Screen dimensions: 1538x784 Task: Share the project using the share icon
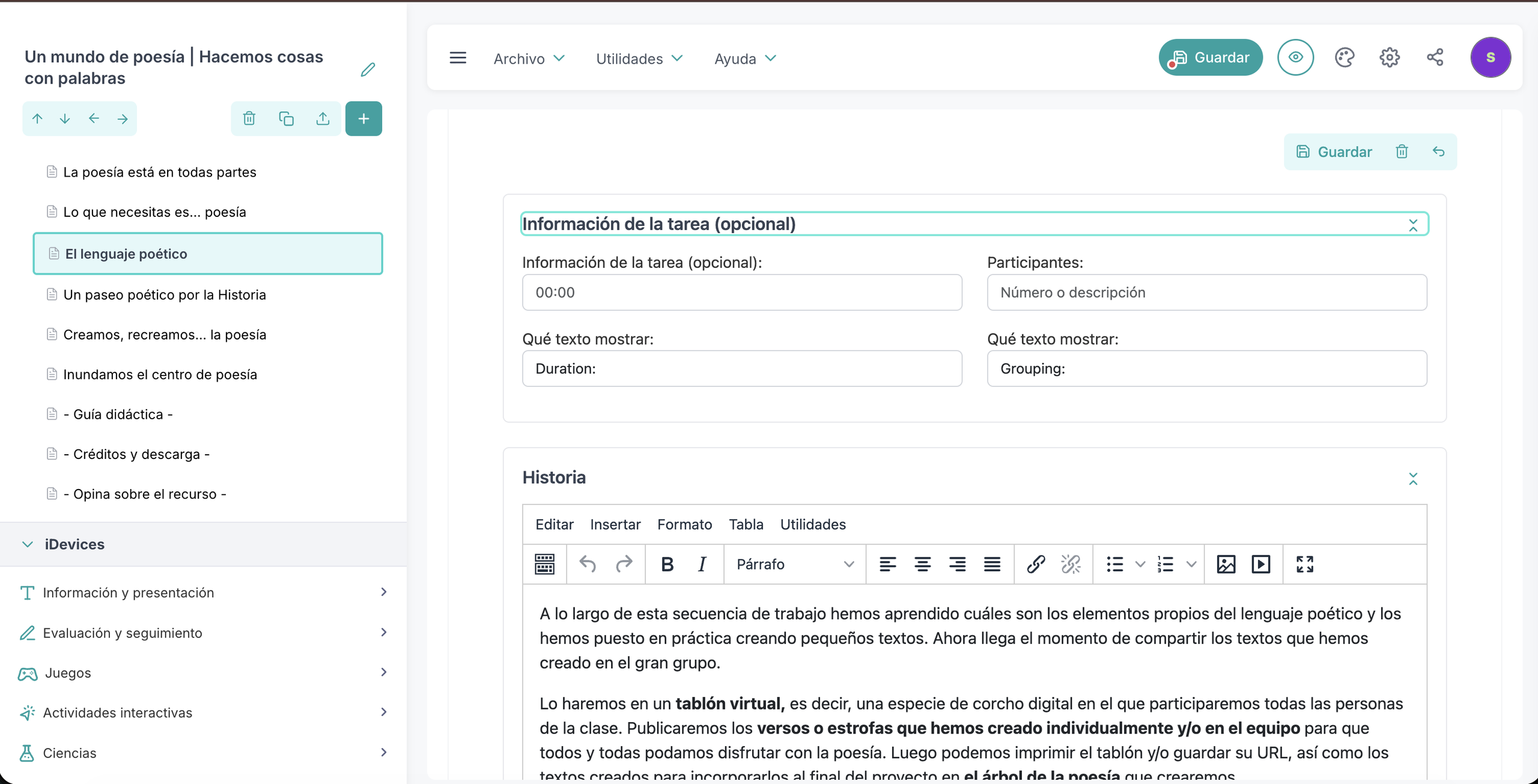pos(1436,57)
